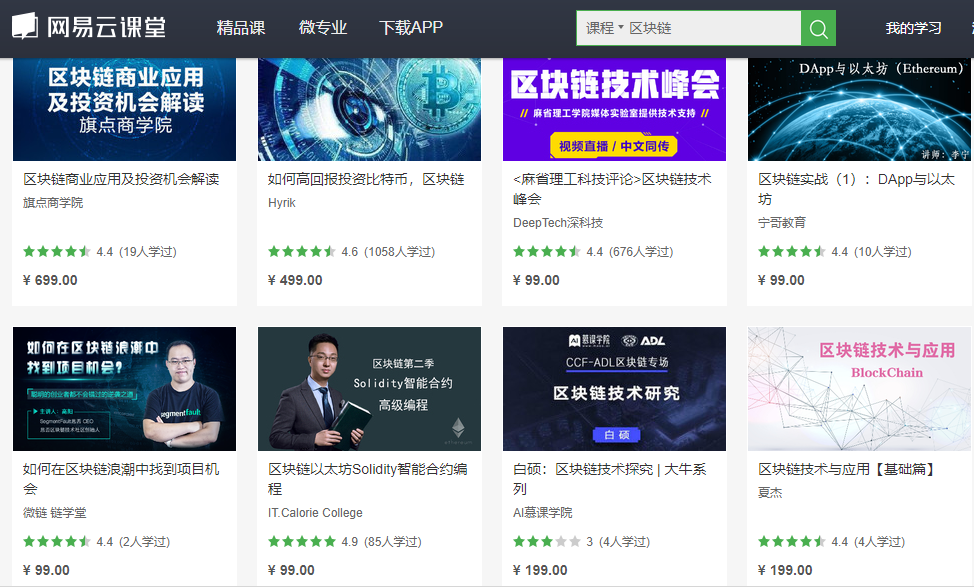Open thumbnail of 区块链商业应用及投资机会解读 course
The image size is (974, 587).
pos(124,109)
